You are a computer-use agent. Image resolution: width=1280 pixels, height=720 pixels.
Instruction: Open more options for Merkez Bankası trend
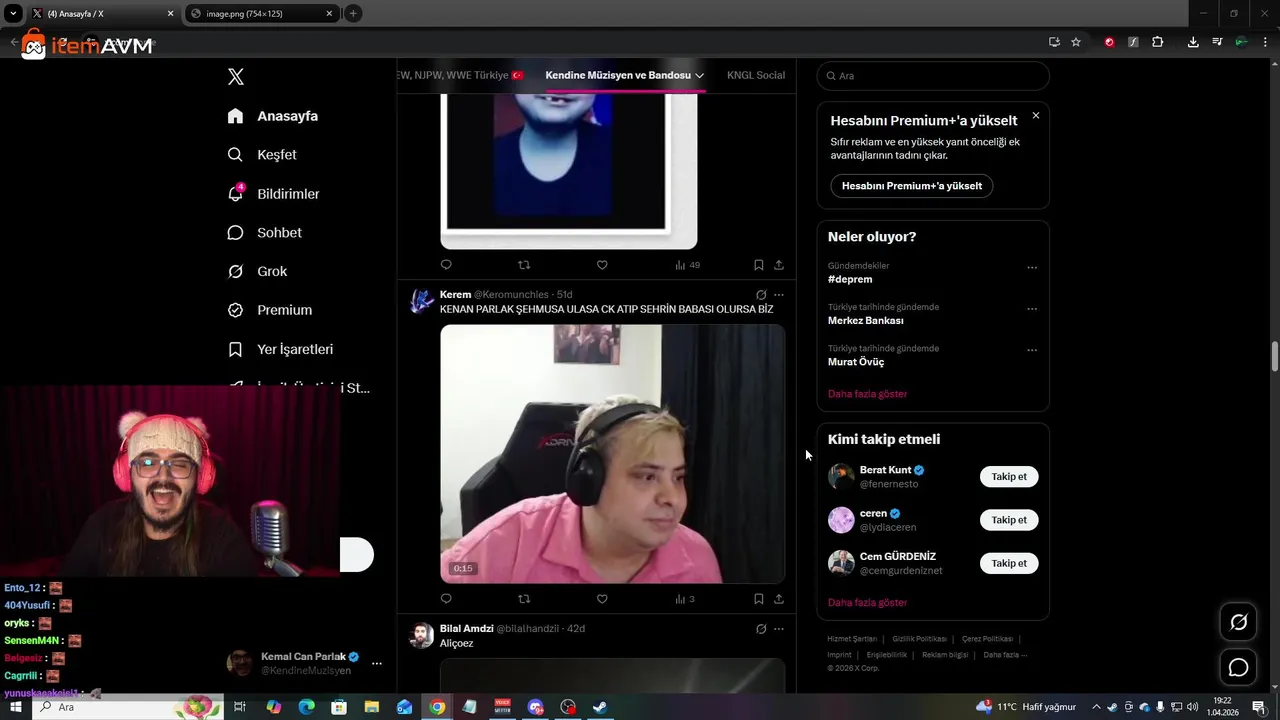1032,309
